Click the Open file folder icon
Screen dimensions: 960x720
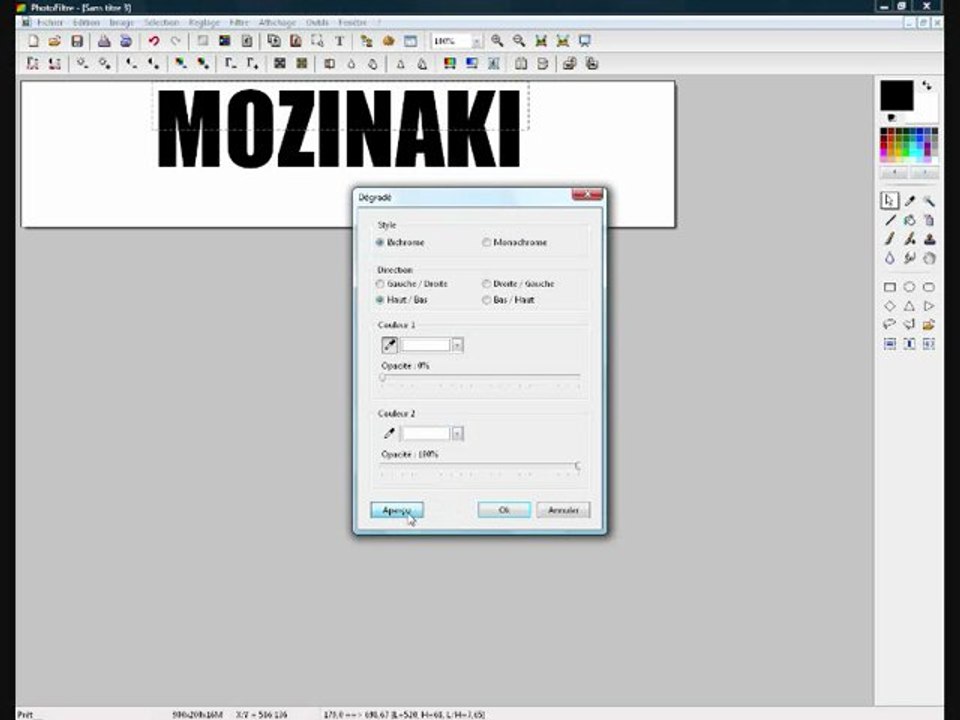pyautogui.click(x=55, y=41)
